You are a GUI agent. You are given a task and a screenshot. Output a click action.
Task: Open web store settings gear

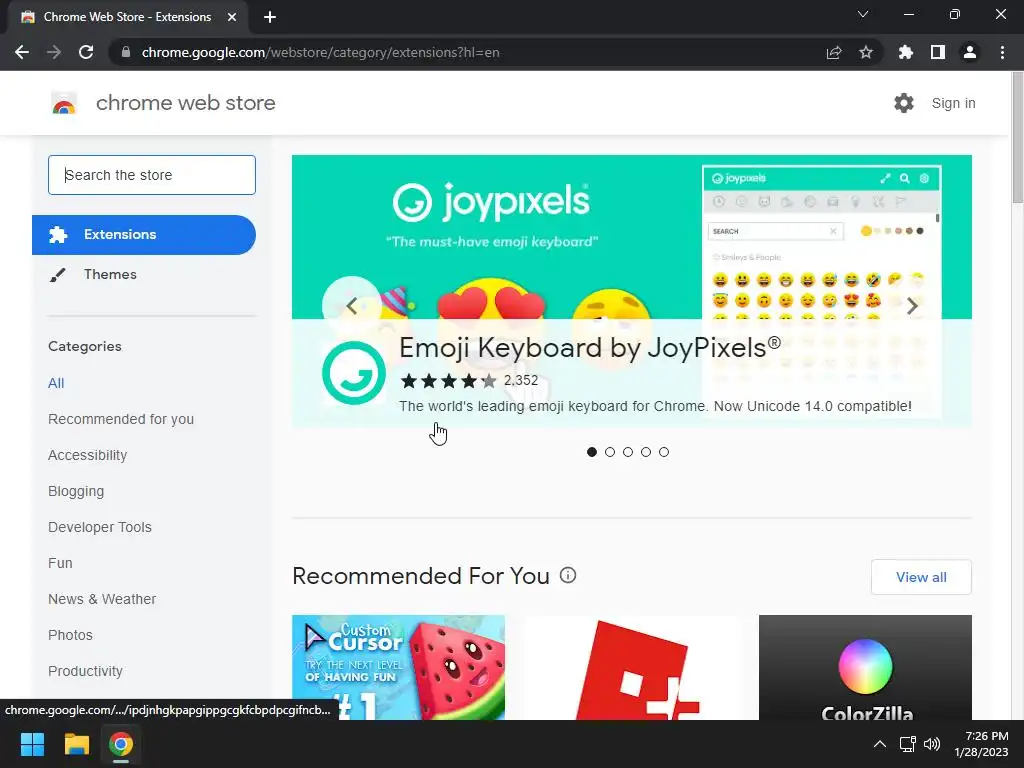(x=904, y=103)
